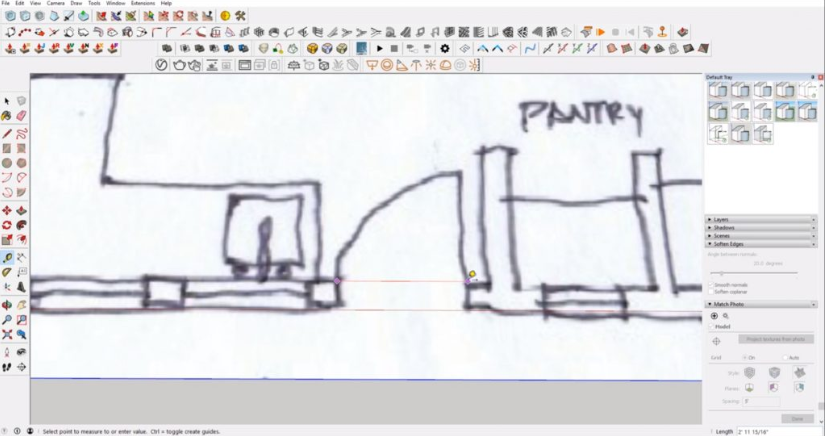Viewport: 825px width, 436px height.
Task: Expand the Layers panel
Action: pos(761,219)
